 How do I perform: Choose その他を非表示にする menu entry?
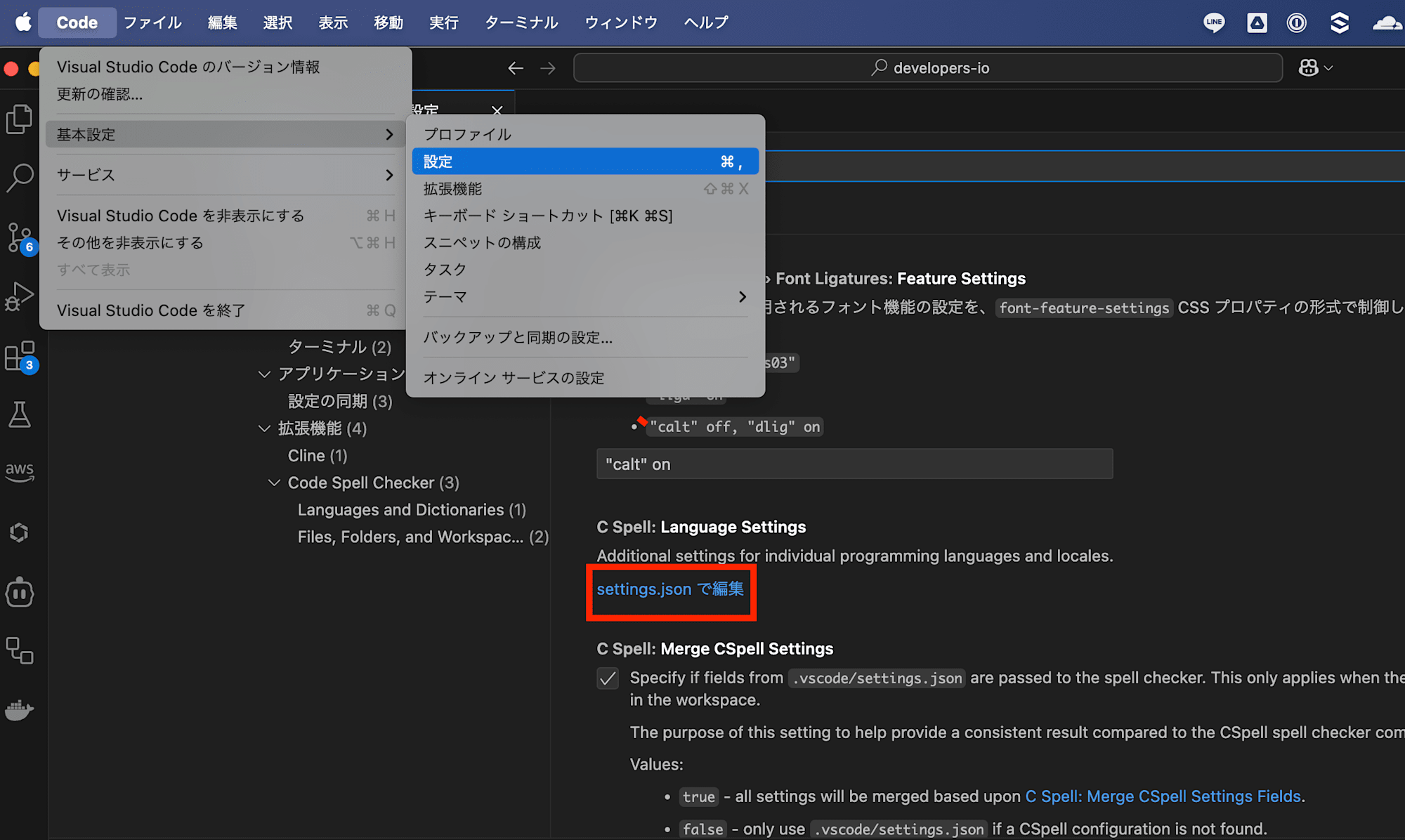coord(226,243)
